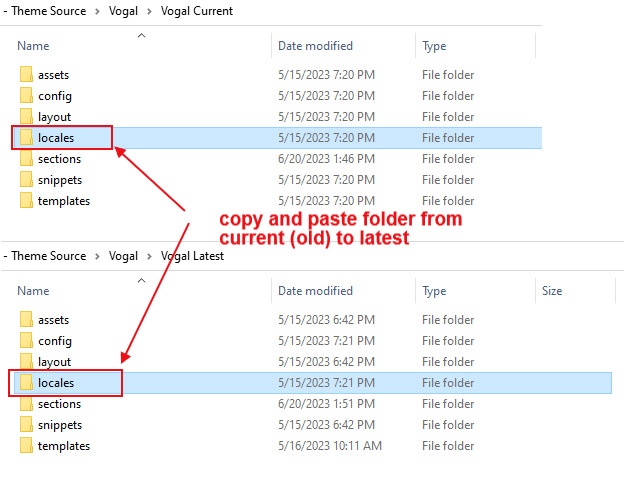Click date '5/15/2023 6:42 PM' of Latest assets

coord(326,320)
